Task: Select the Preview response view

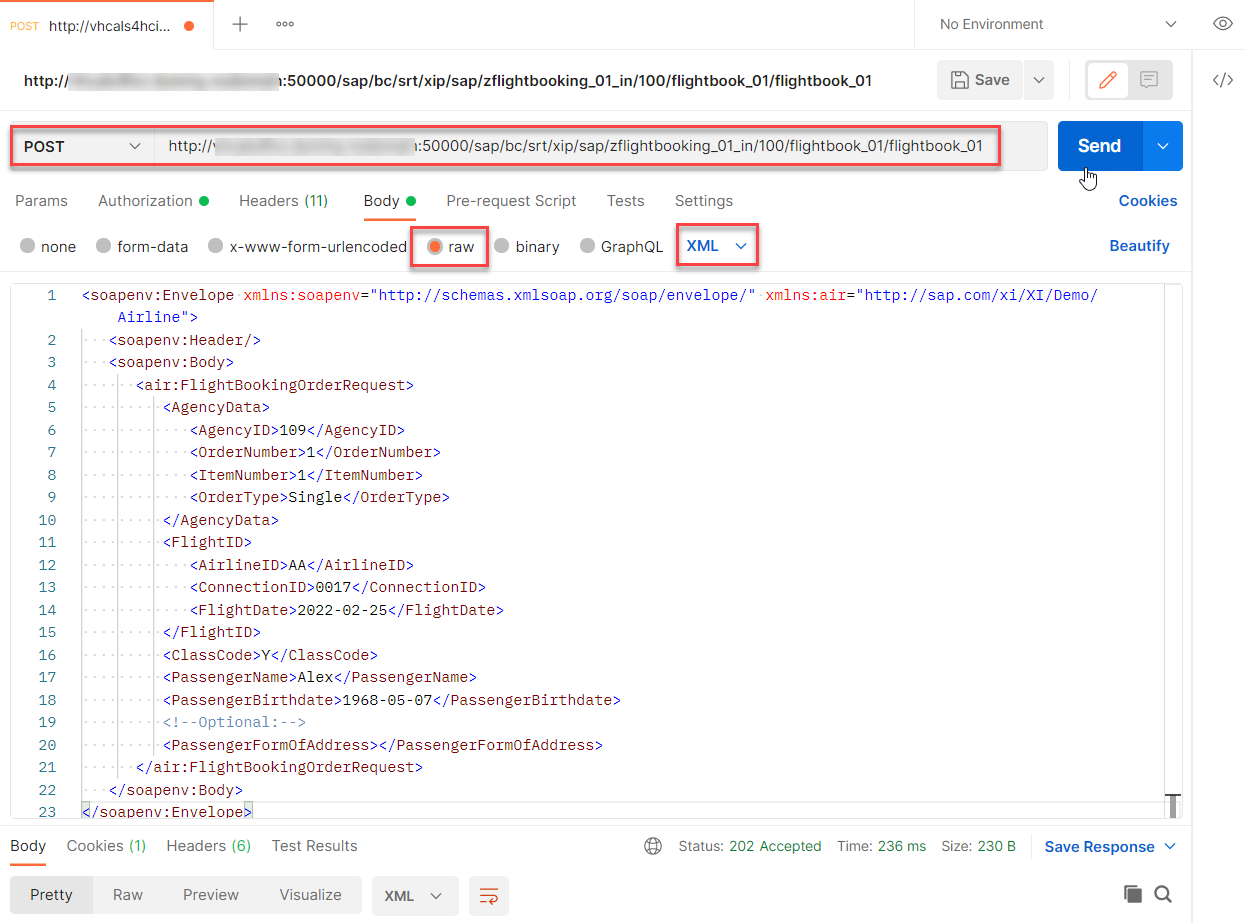Action: click(210, 895)
